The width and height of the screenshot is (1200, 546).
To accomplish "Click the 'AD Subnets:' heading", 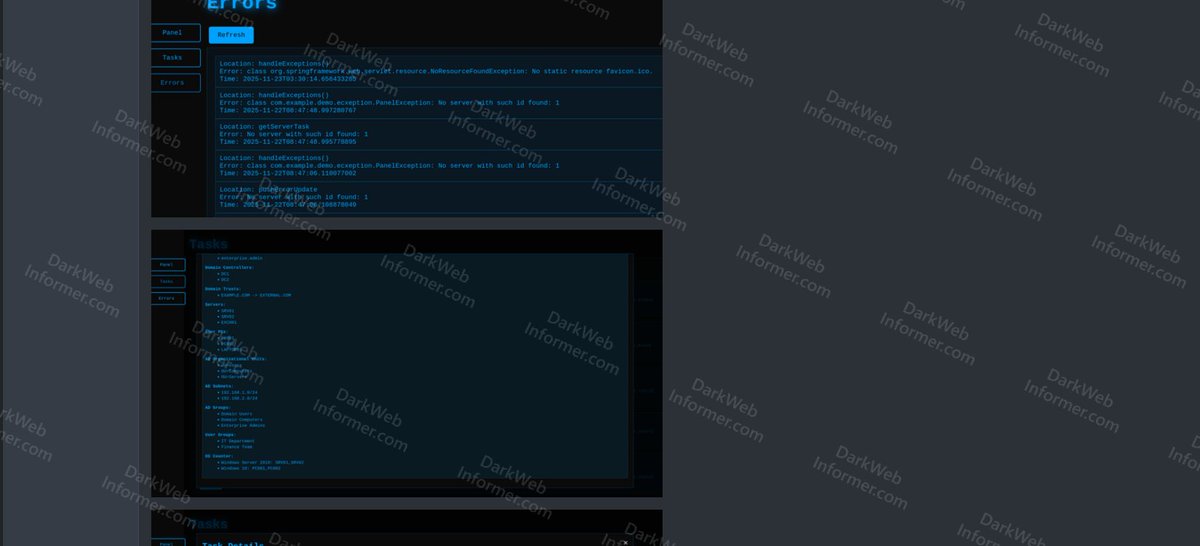I will (218, 386).
